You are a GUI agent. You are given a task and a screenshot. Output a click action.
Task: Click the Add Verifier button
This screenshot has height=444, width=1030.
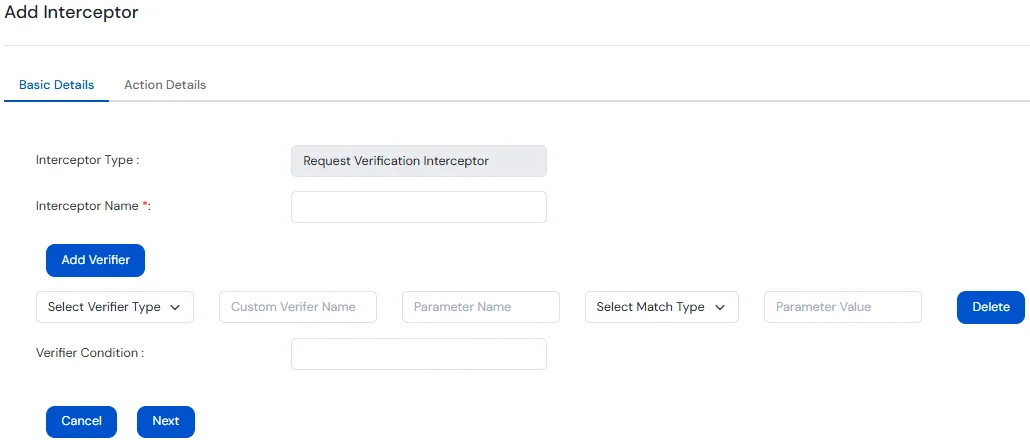(95, 260)
